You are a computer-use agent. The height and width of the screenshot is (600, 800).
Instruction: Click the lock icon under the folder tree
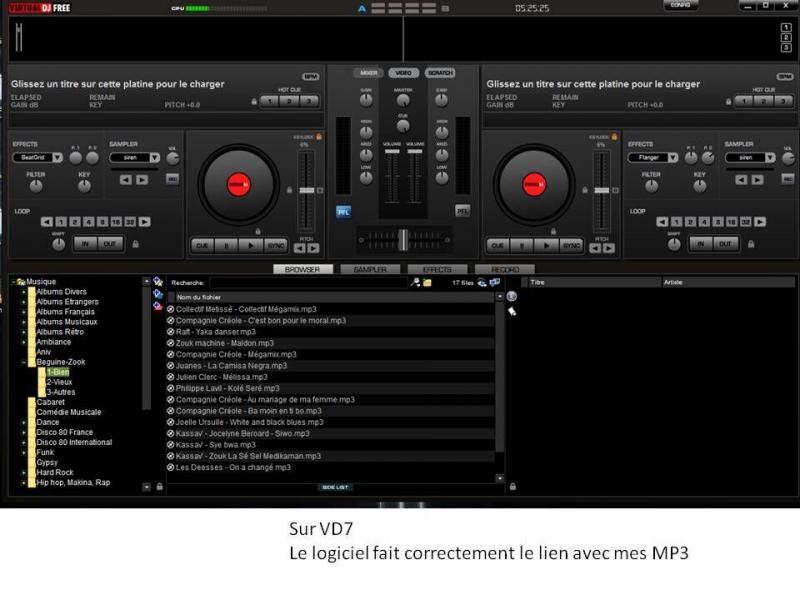[x=160, y=487]
